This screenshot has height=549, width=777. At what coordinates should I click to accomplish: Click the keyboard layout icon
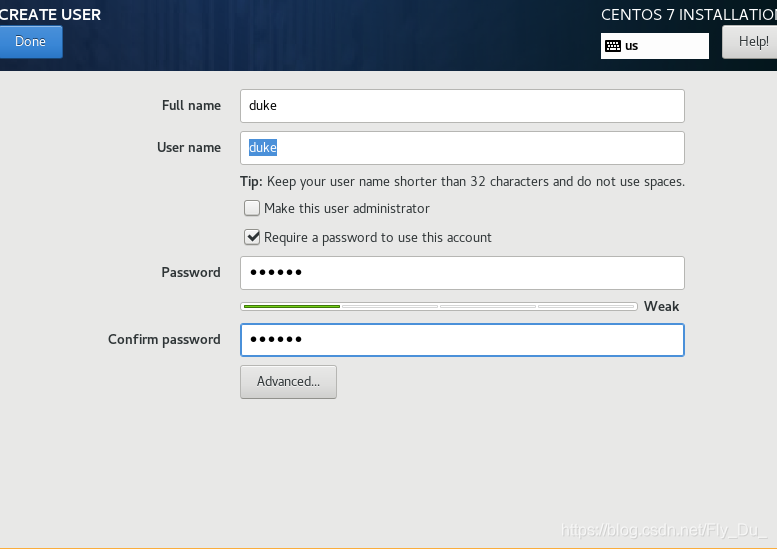613,46
